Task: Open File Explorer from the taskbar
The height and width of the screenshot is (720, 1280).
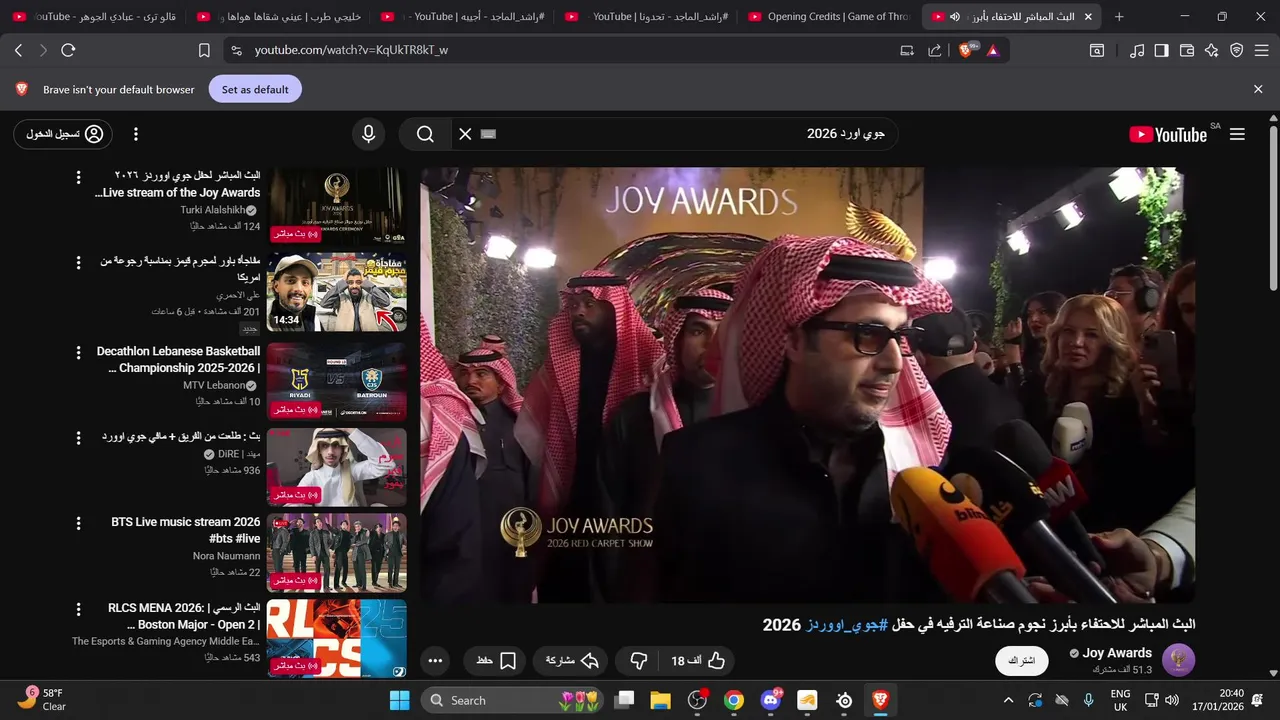Action: pyautogui.click(x=660, y=700)
